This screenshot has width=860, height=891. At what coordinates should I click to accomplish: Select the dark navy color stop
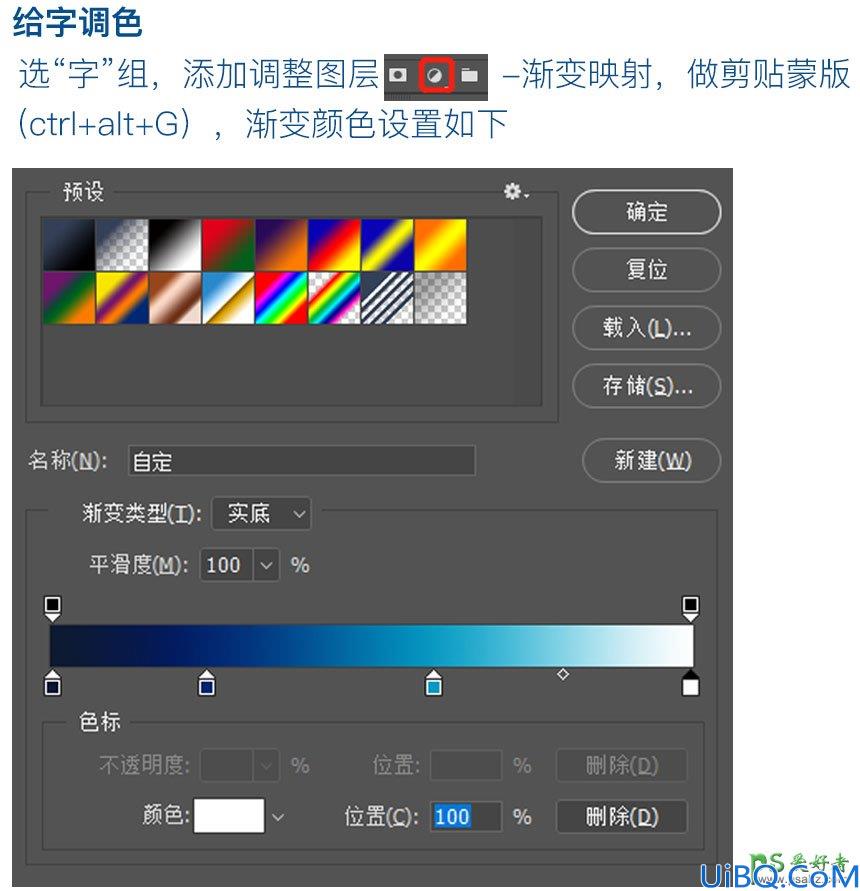(52, 682)
